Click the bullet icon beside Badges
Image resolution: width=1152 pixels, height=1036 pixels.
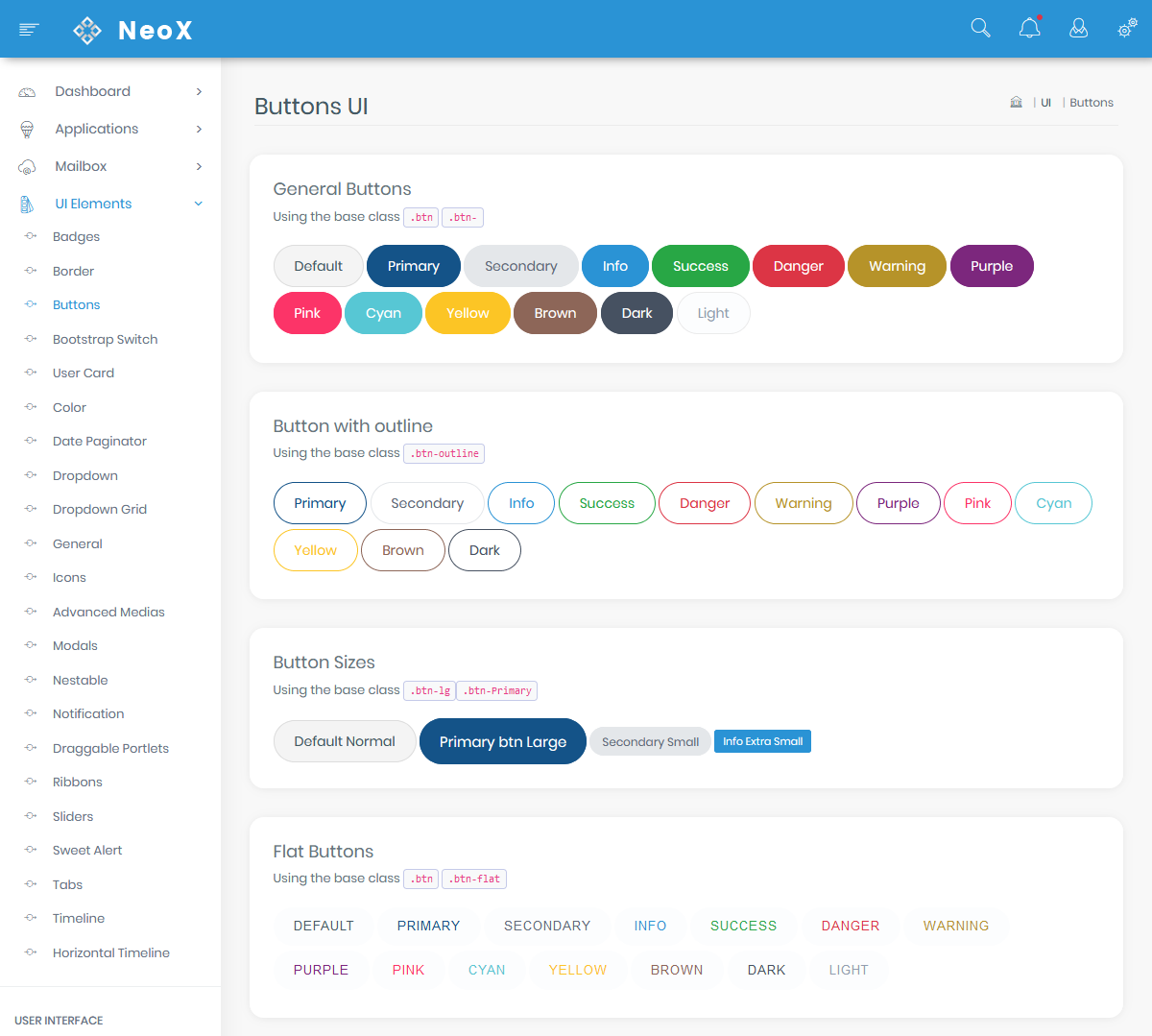click(x=31, y=236)
